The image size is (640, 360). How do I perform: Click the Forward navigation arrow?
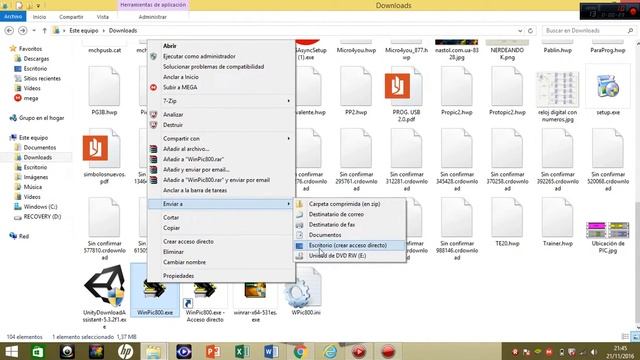click(x=23, y=31)
